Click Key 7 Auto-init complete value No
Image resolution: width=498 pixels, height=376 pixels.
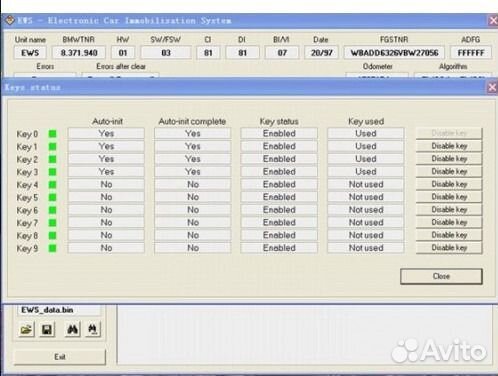[193, 223]
